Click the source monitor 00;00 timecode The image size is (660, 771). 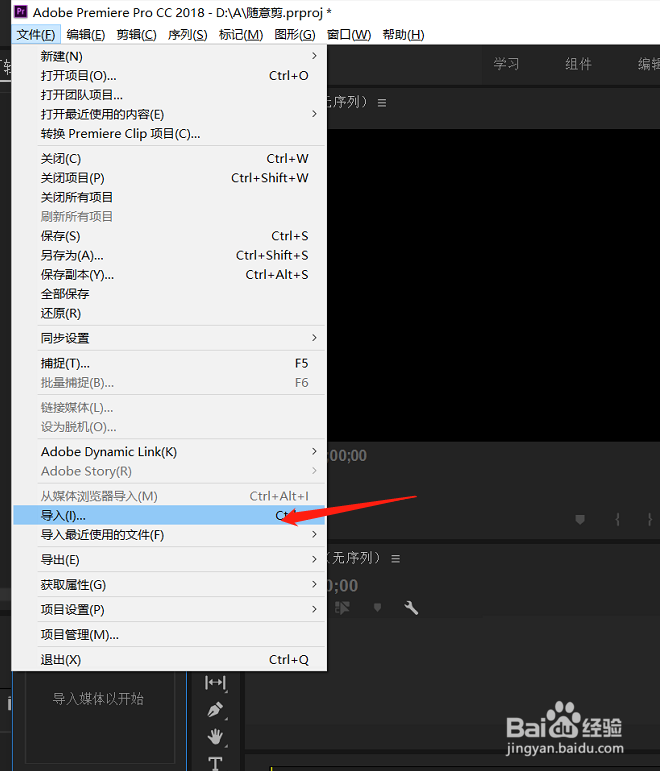click(348, 456)
